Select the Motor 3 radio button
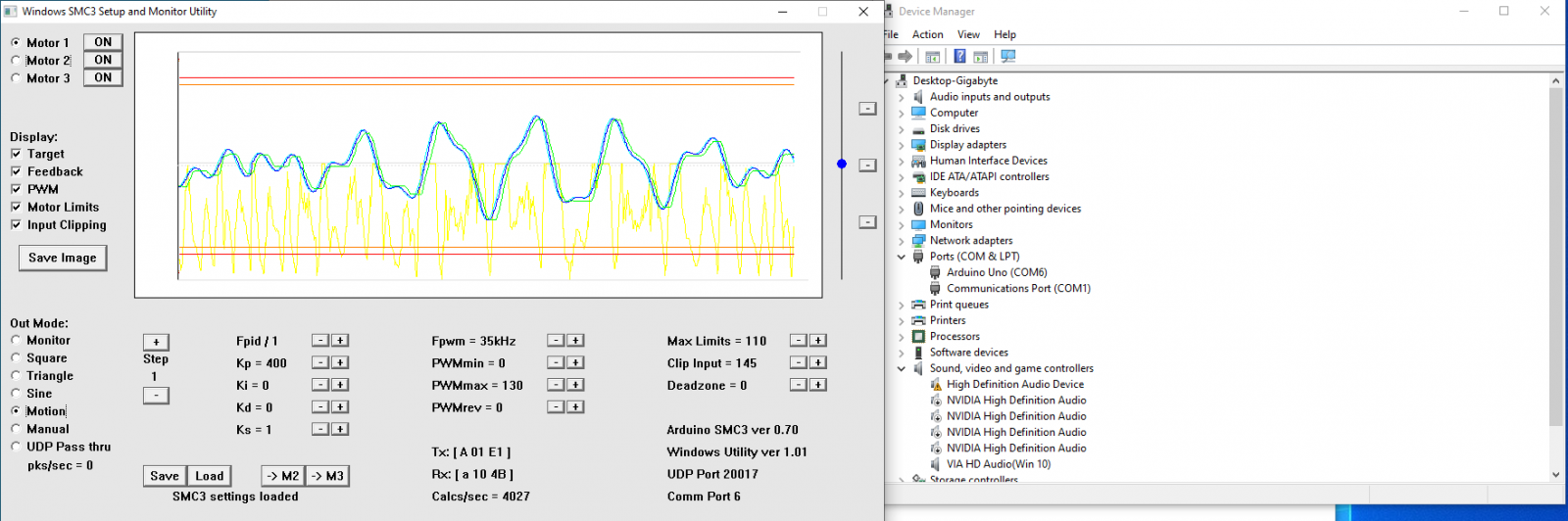The height and width of the screenshot is (521, 1568). tap(16, 78)
